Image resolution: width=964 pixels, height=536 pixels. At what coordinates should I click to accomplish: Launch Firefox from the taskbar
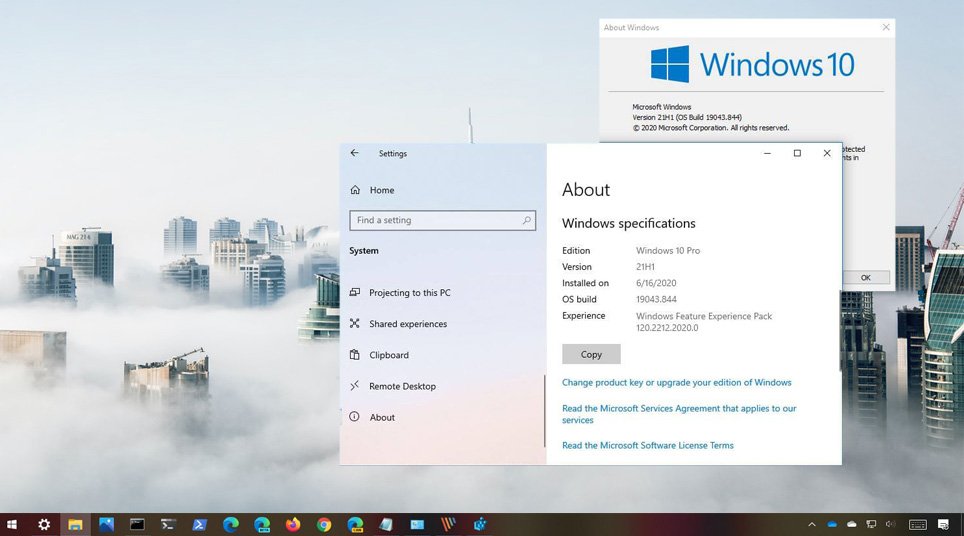click(292, 524)
